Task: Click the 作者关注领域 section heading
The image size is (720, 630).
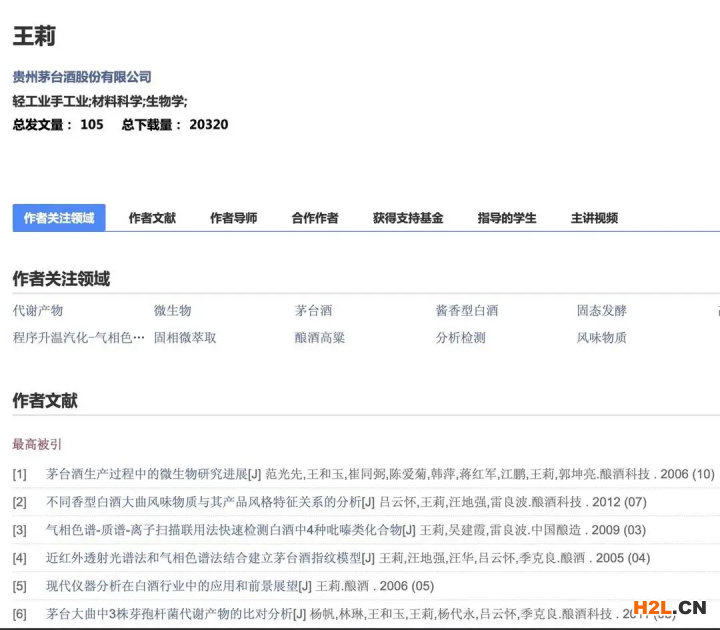Action: [61, 279]
